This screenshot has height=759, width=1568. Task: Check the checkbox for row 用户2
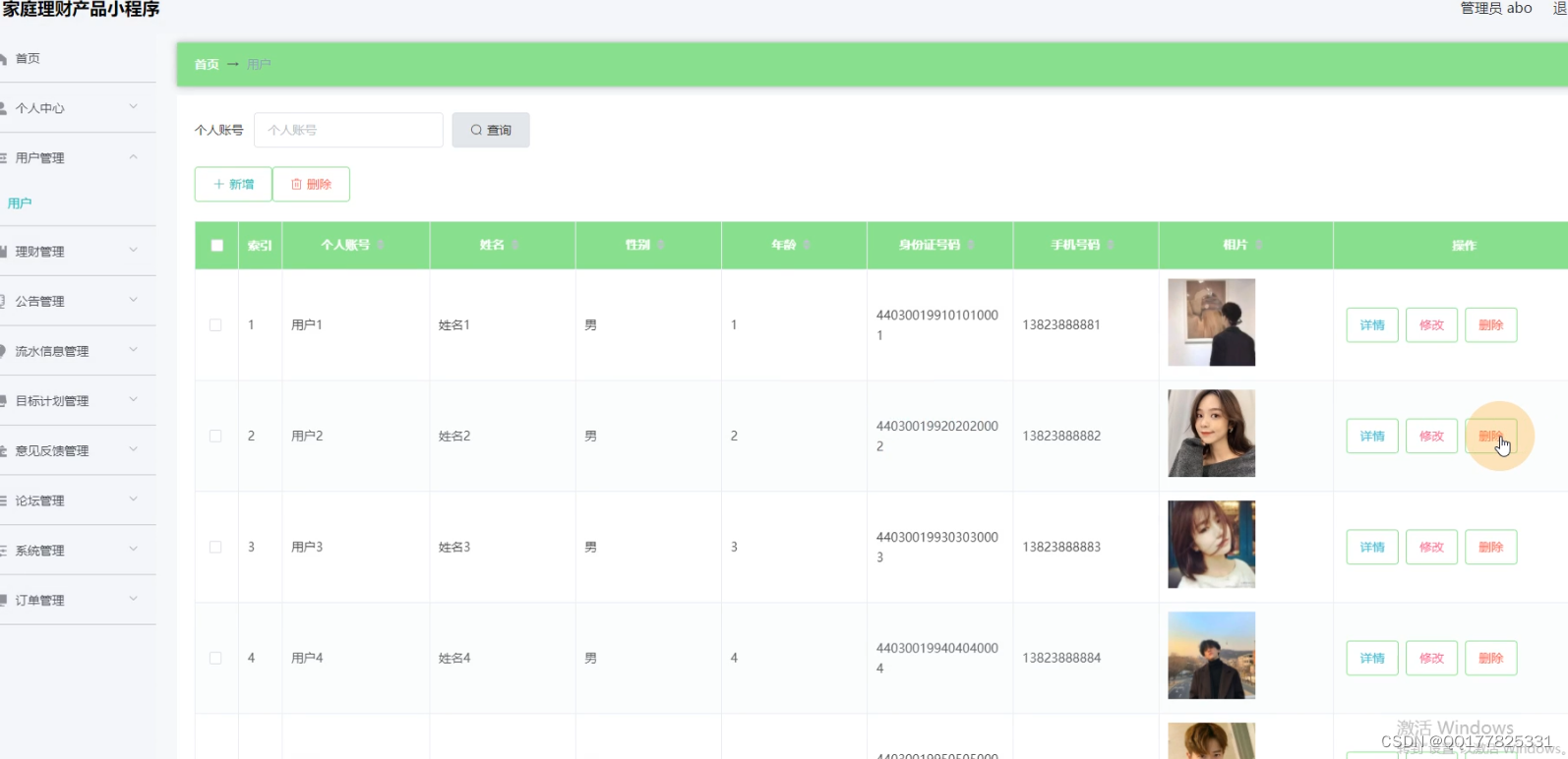pos(215,437)
